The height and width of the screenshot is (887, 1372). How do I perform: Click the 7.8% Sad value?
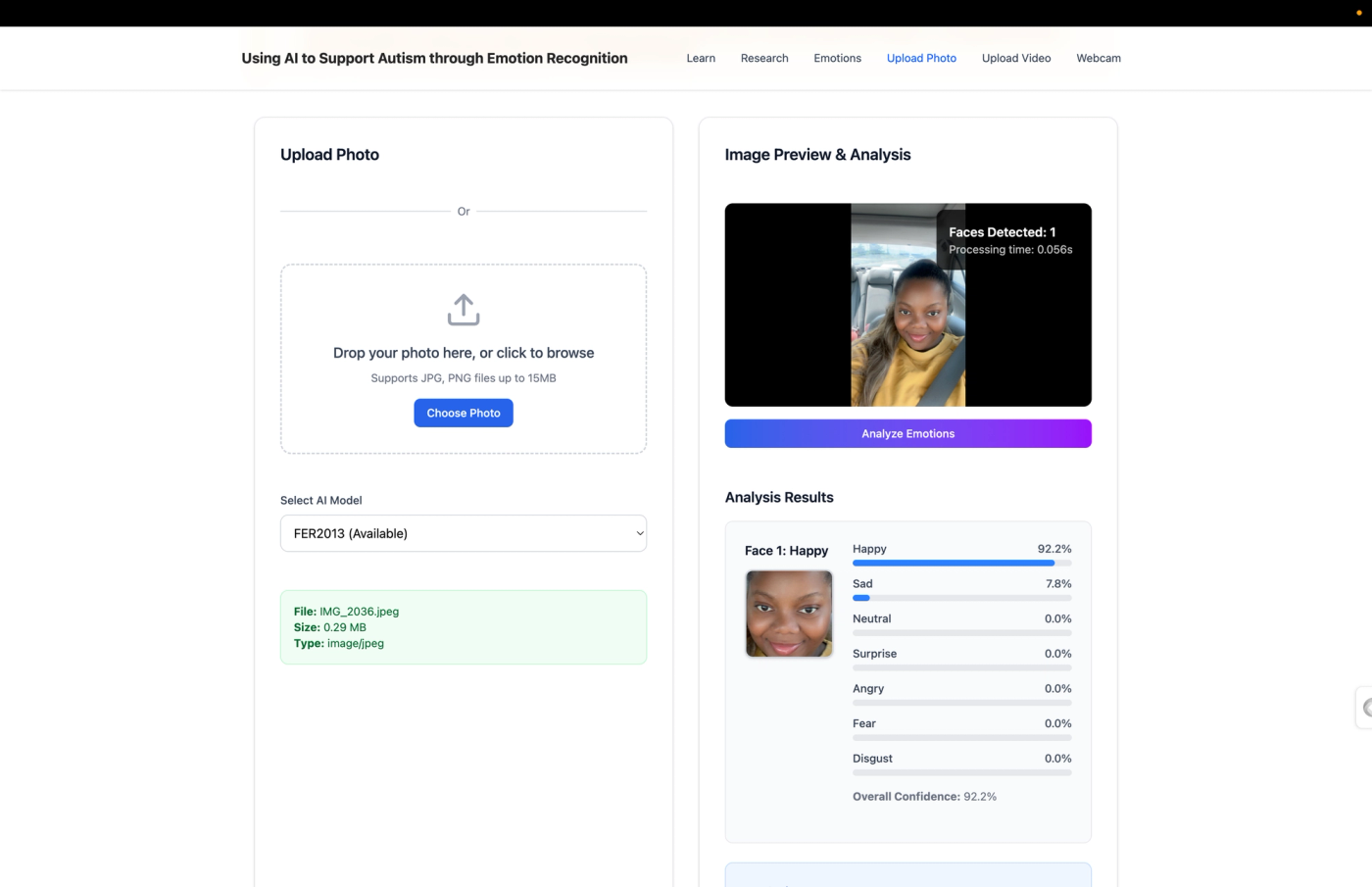click(1058, 584)
